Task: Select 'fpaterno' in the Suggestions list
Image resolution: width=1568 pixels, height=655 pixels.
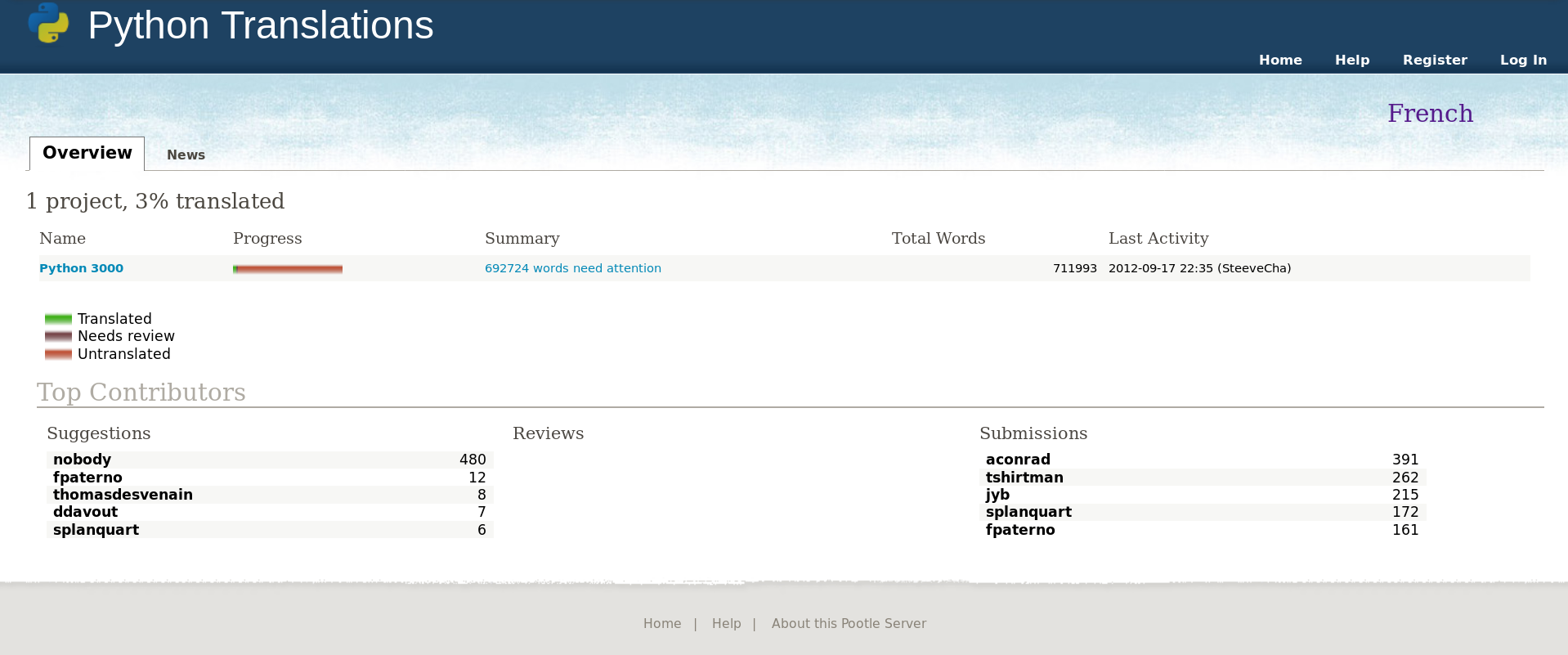Action: [87, 478]
